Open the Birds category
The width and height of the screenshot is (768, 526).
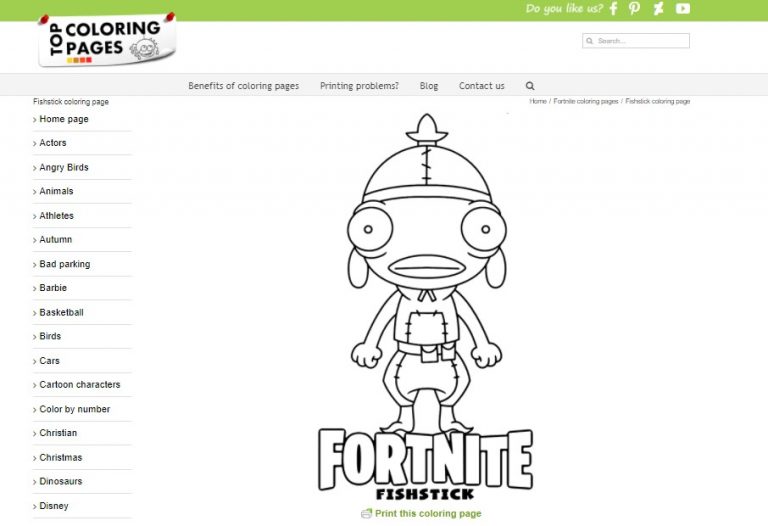[50, 336]
